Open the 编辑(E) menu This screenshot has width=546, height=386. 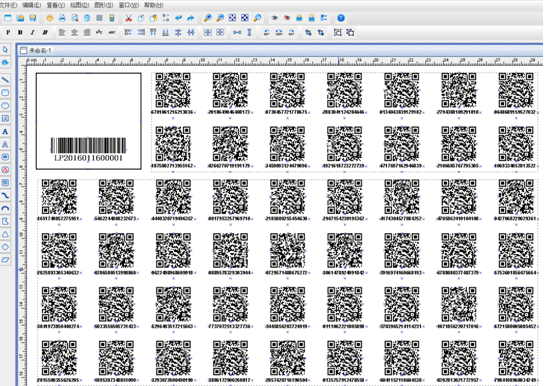pos(31,5)
